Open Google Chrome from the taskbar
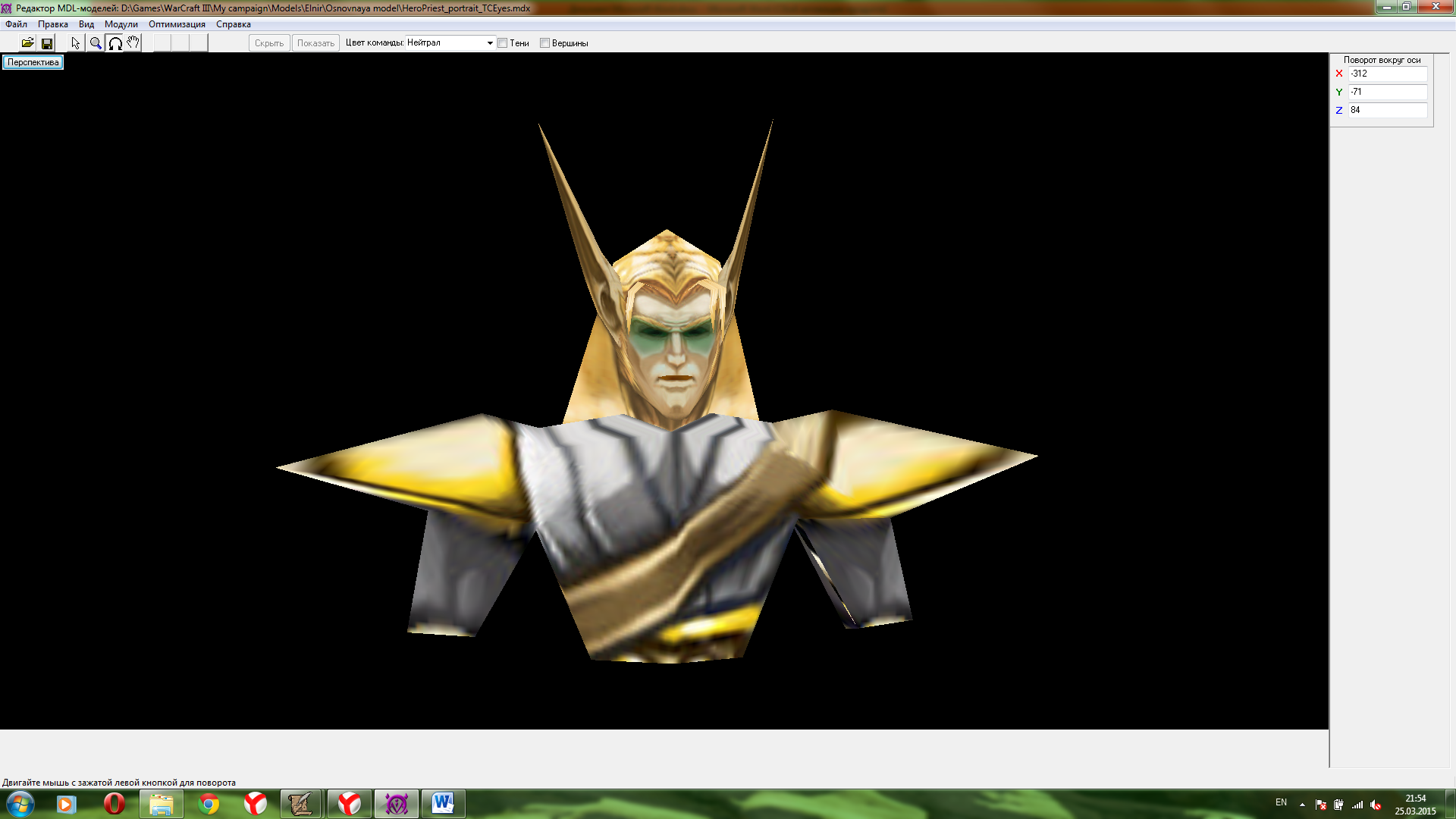 (x=209, y=804)
